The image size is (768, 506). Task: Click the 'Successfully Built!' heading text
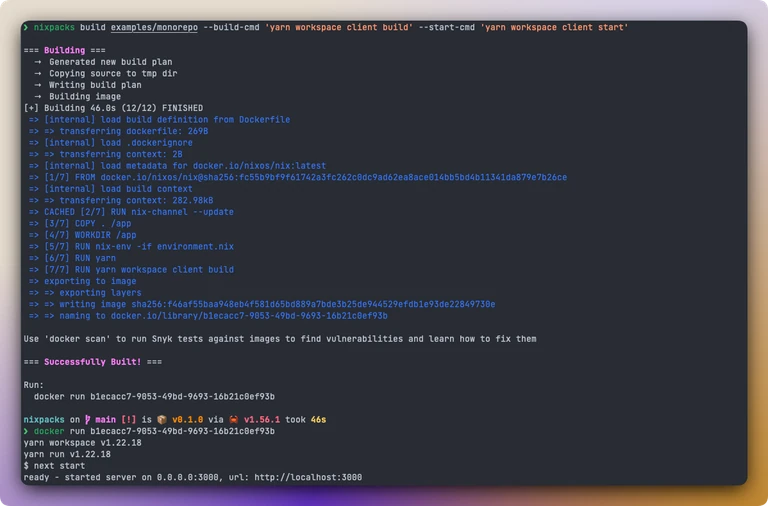[x=93, y=362]
